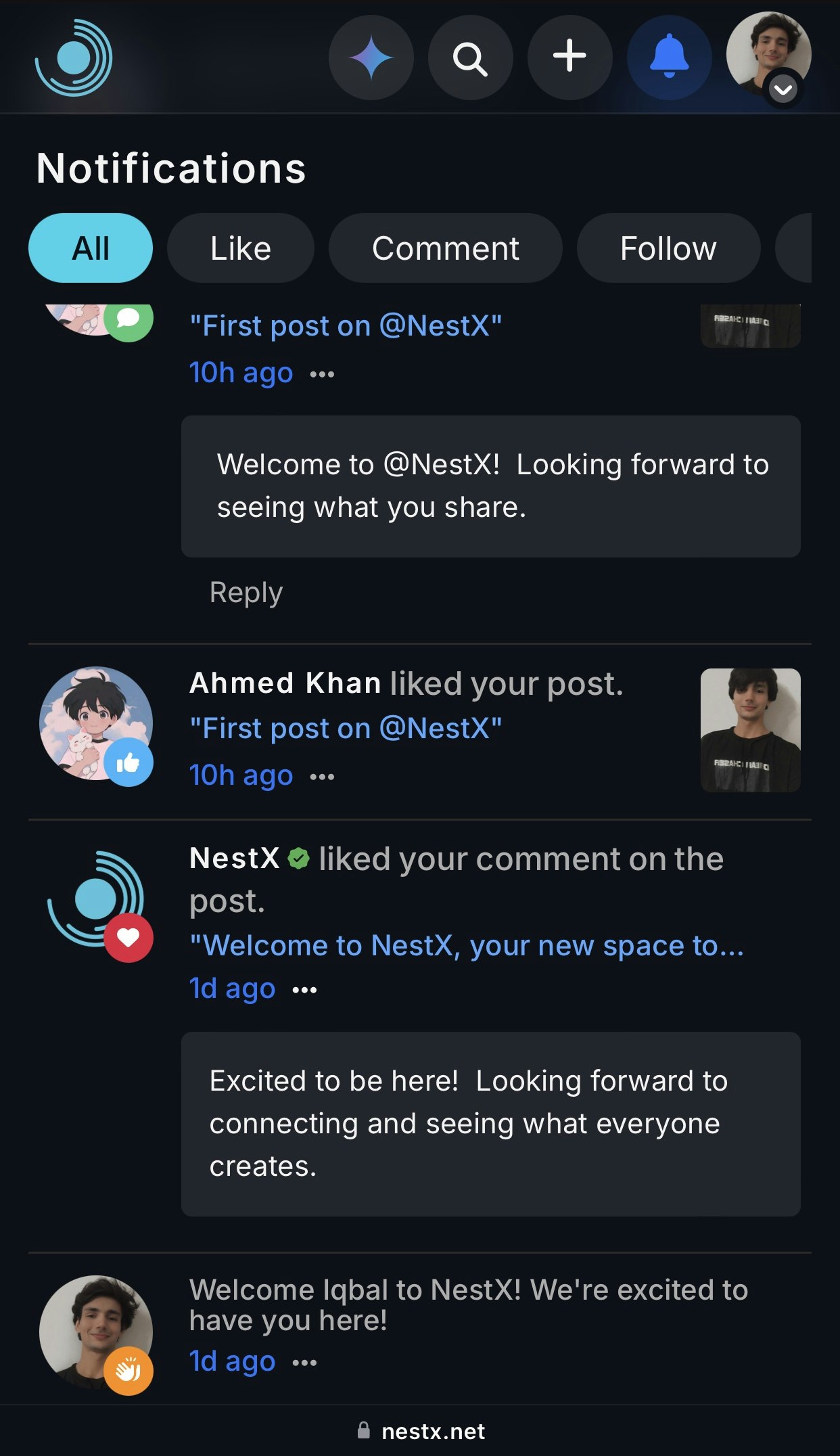
Task: Open search
Action: pyautogui.click(x=470, y=58)
